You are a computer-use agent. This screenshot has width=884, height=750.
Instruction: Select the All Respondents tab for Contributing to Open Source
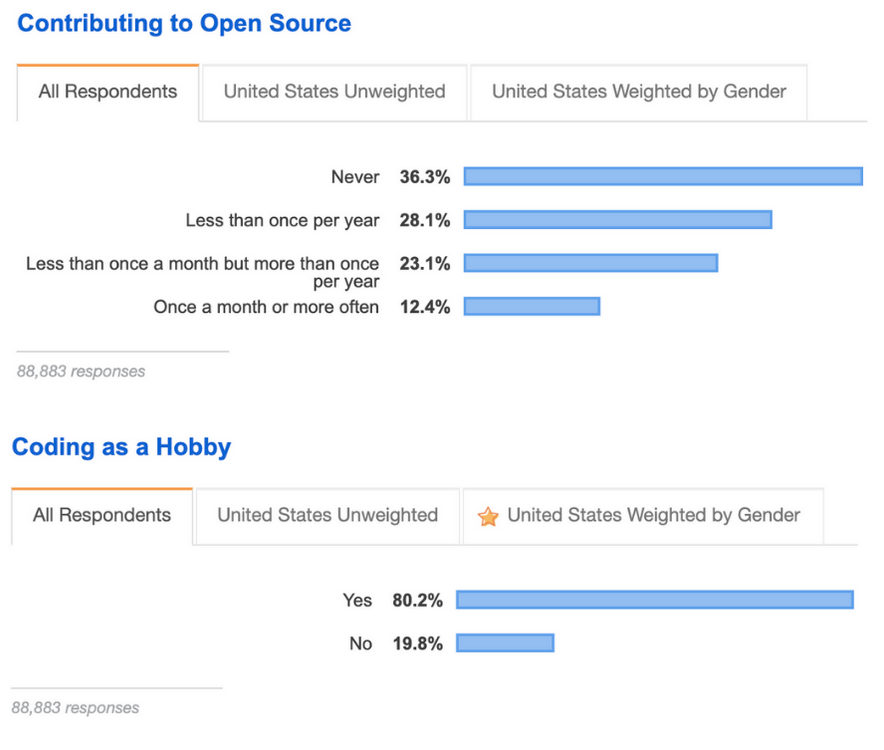(x=108, y=92)
